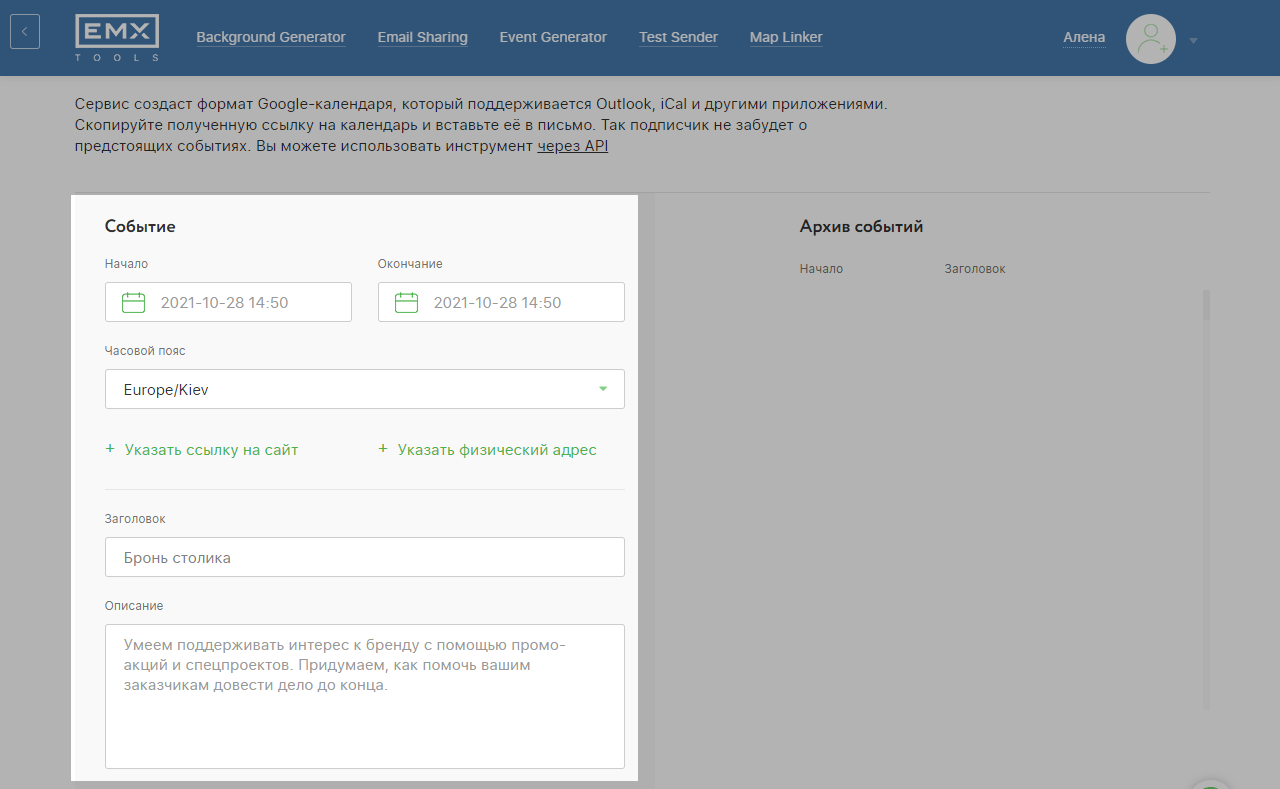
Task: Follow the "через API" link
Action: (572, 146)
